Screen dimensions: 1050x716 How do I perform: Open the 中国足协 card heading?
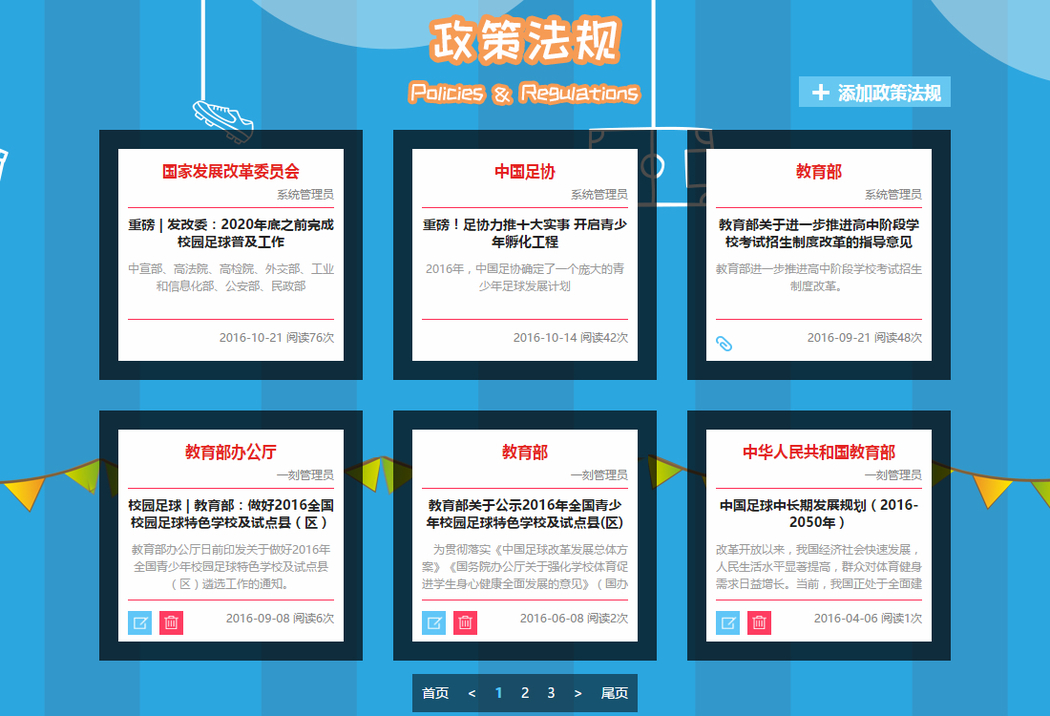[x=525, y=171]
